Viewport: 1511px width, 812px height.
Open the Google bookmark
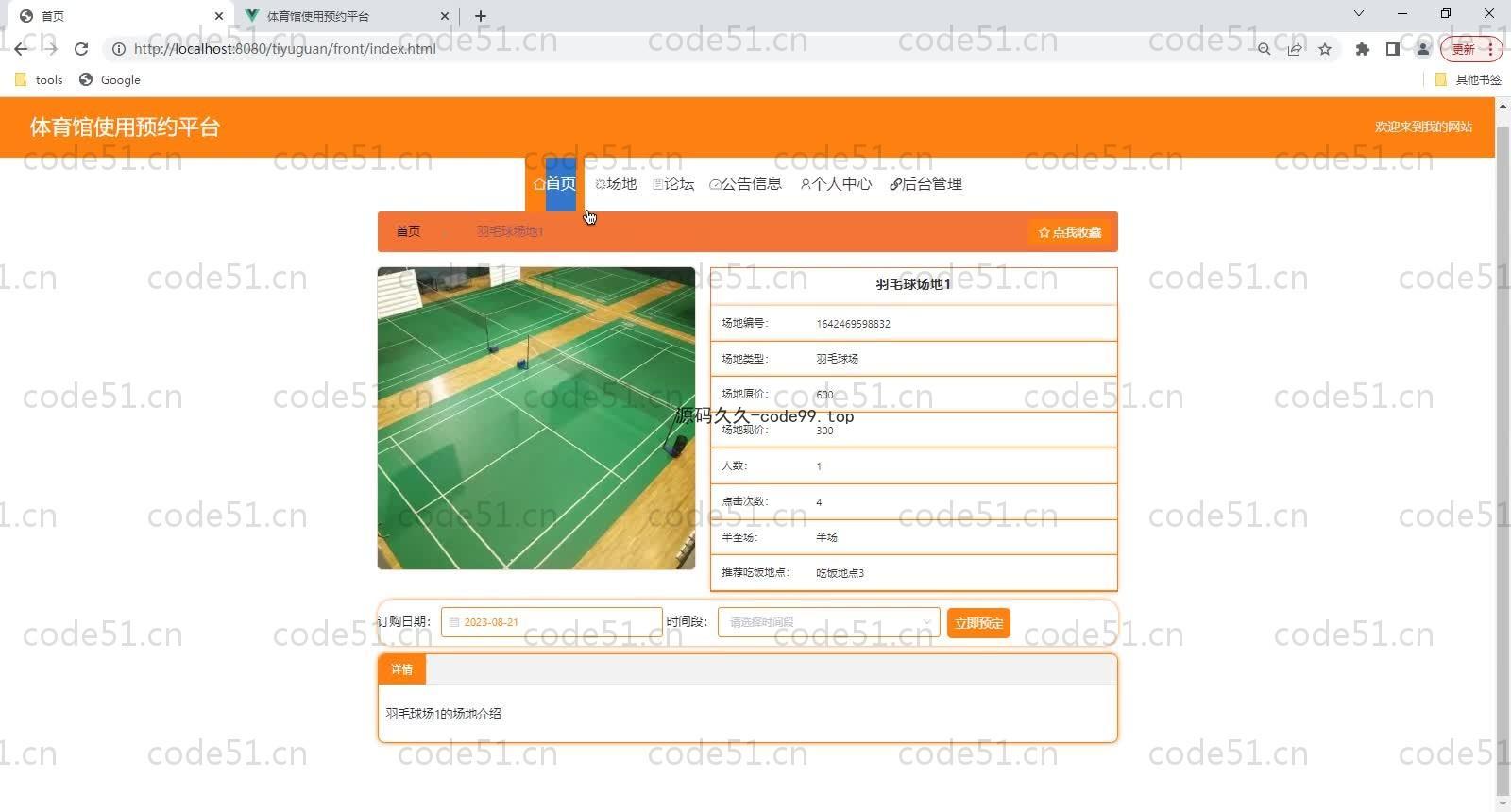click(110, 80)
